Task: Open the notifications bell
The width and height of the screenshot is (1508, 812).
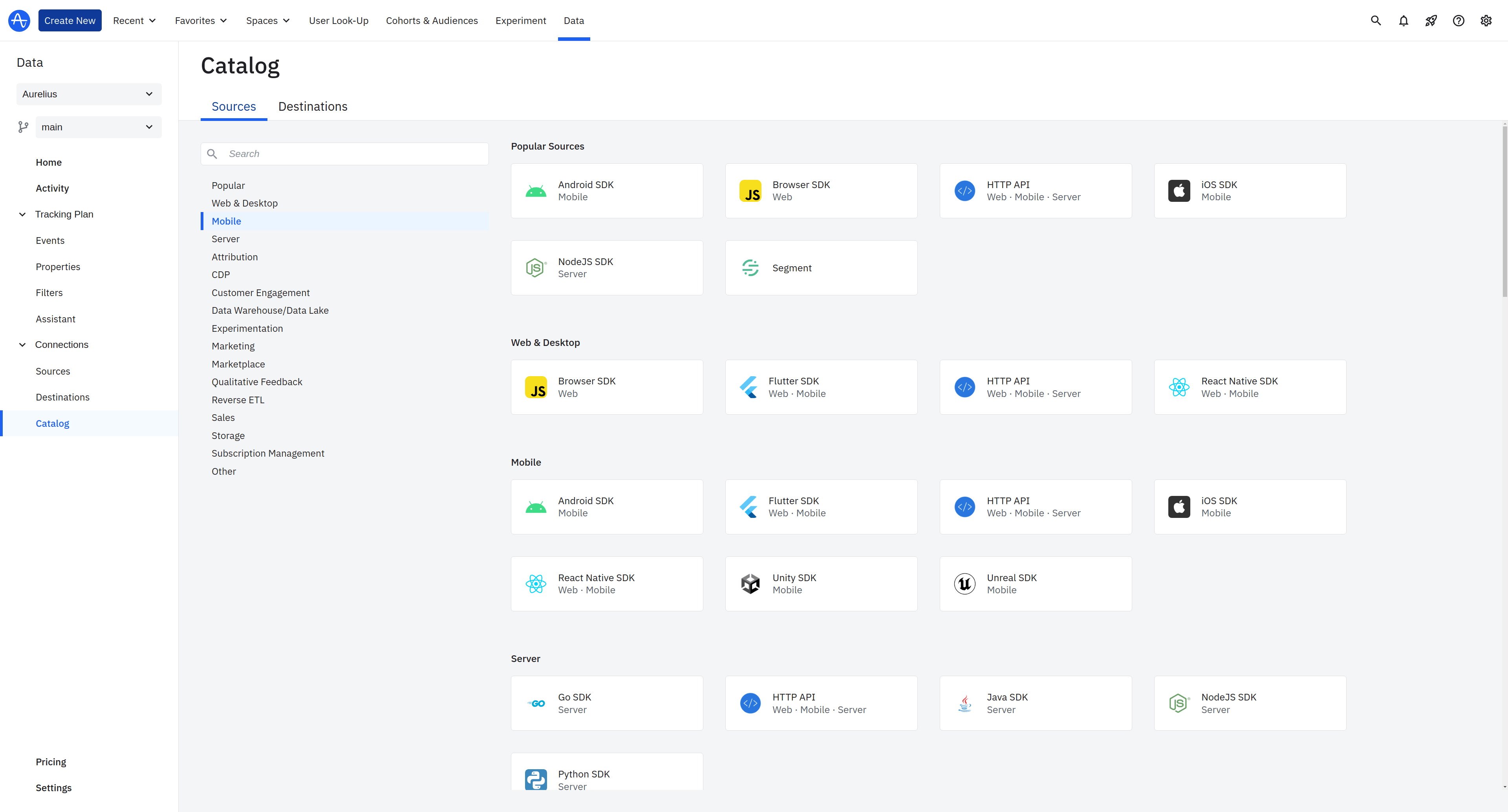Action: (x=1403, y=20)
